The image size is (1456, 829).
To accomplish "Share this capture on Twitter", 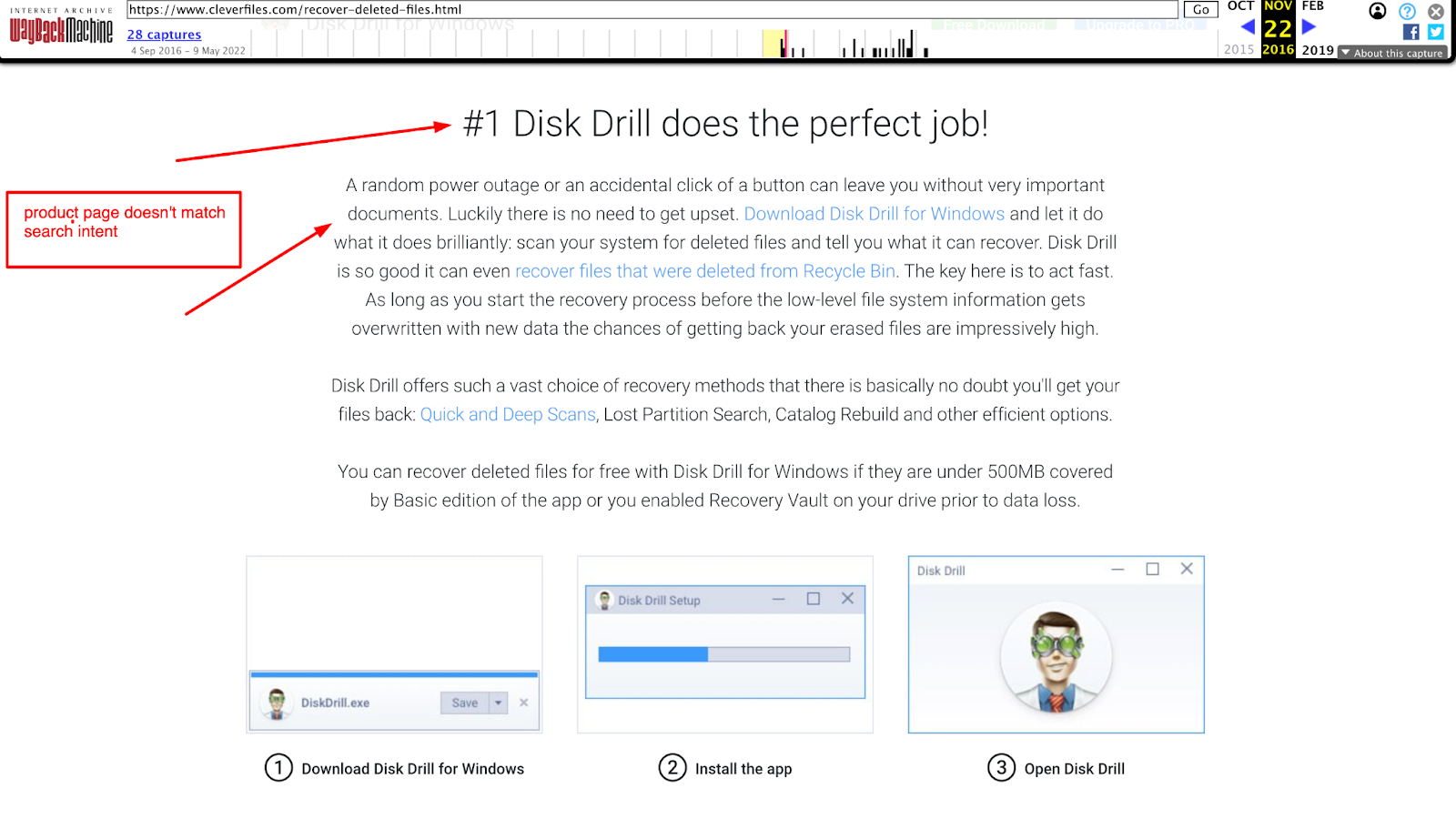I will (1436, 32).
